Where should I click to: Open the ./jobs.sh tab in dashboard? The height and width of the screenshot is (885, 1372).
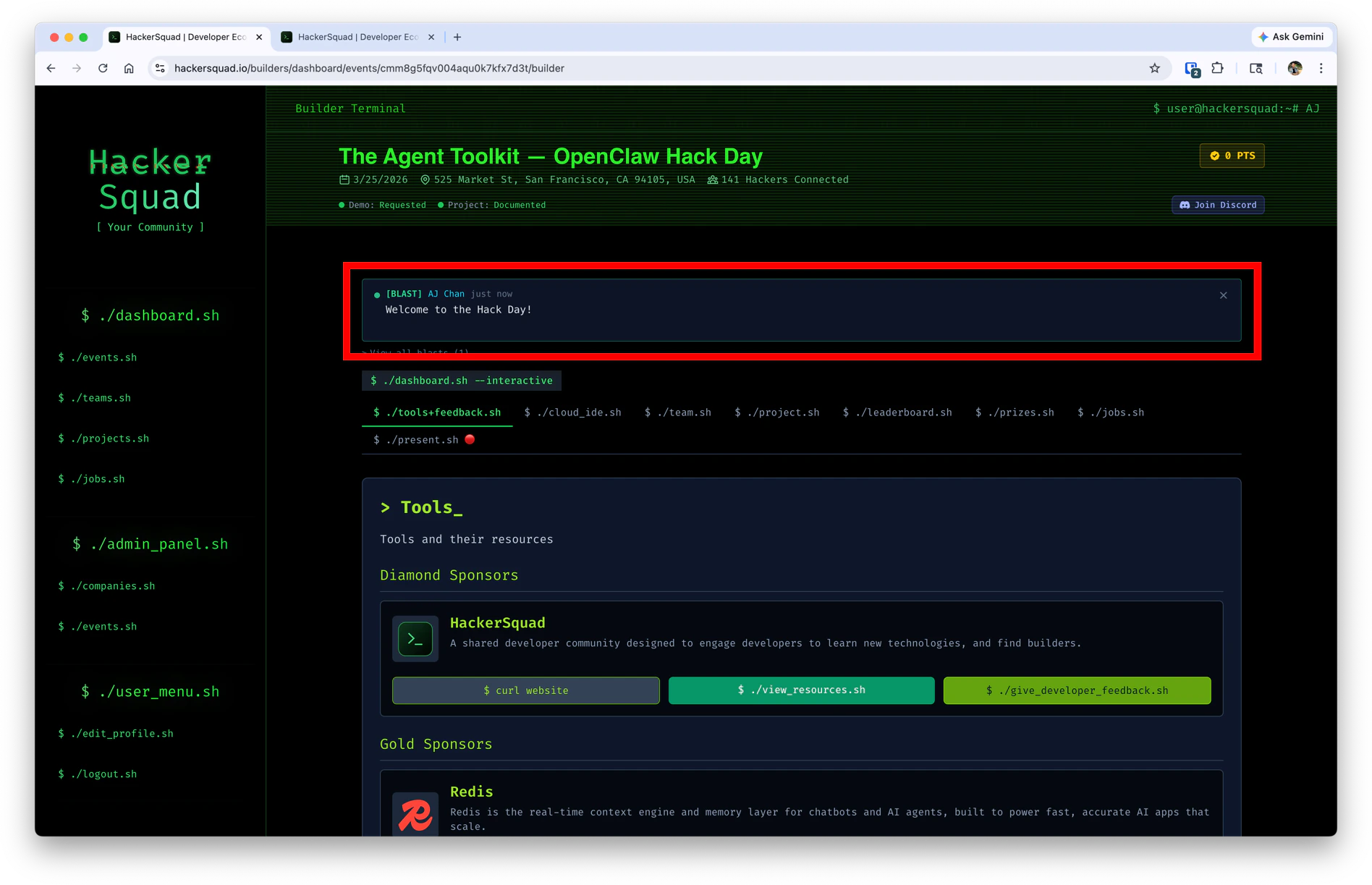[x=1110, y=412]
